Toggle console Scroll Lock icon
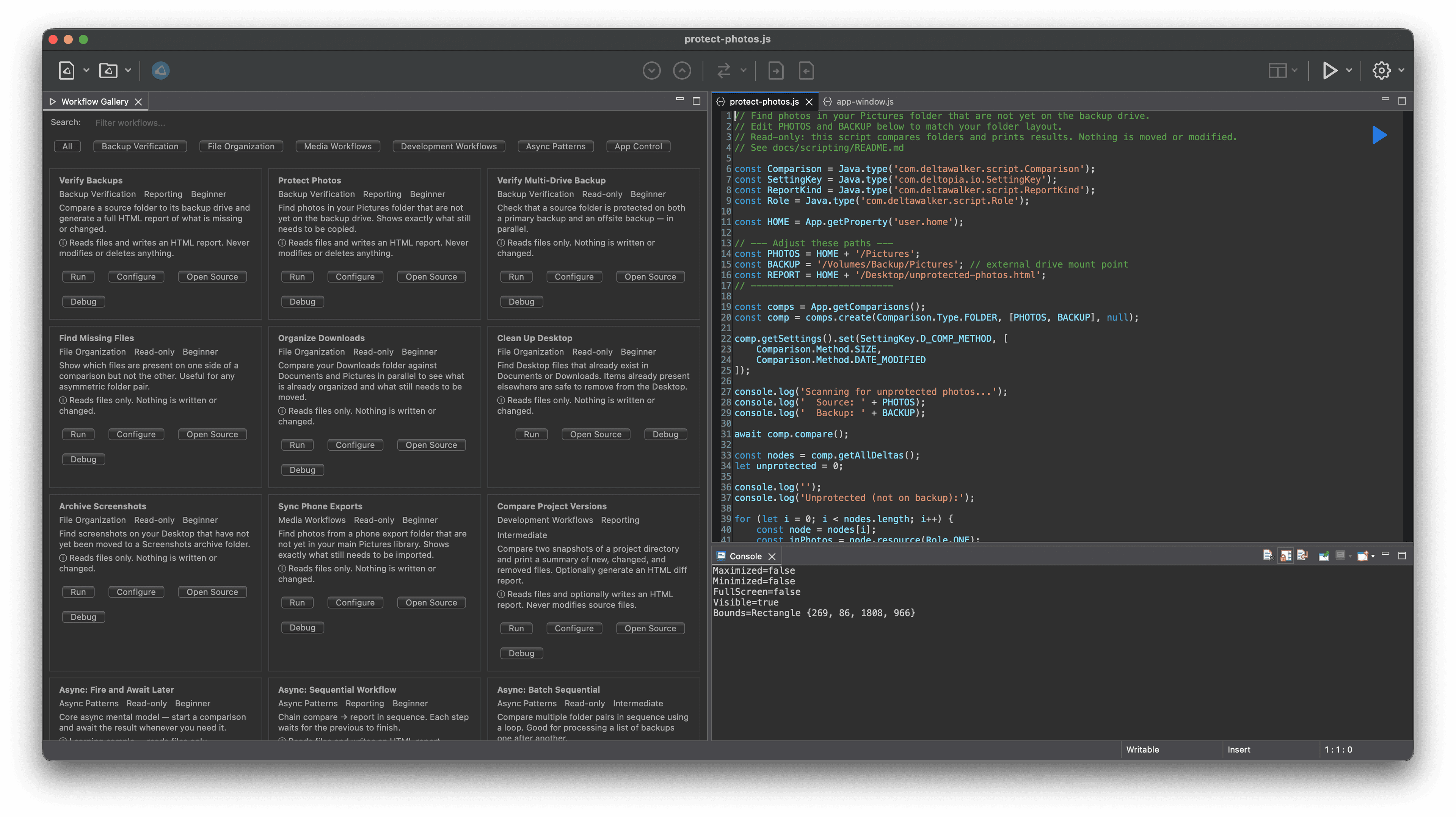 (x=1285, y=555)
